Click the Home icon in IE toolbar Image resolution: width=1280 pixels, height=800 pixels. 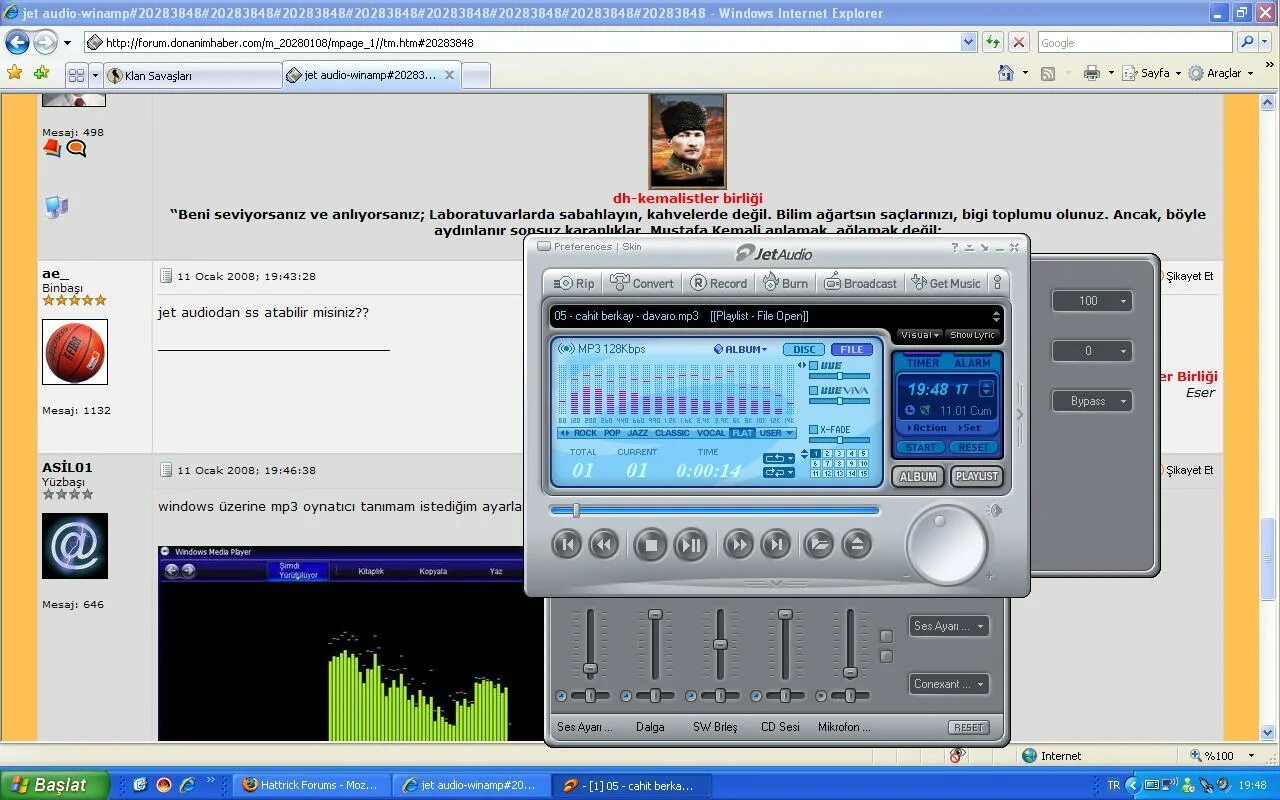(x=1006, y=73)
